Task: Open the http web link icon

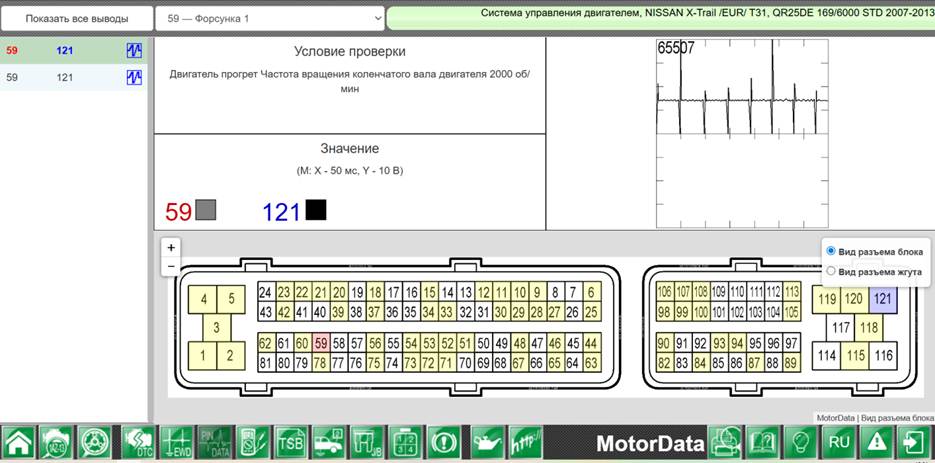Action: 526,443
